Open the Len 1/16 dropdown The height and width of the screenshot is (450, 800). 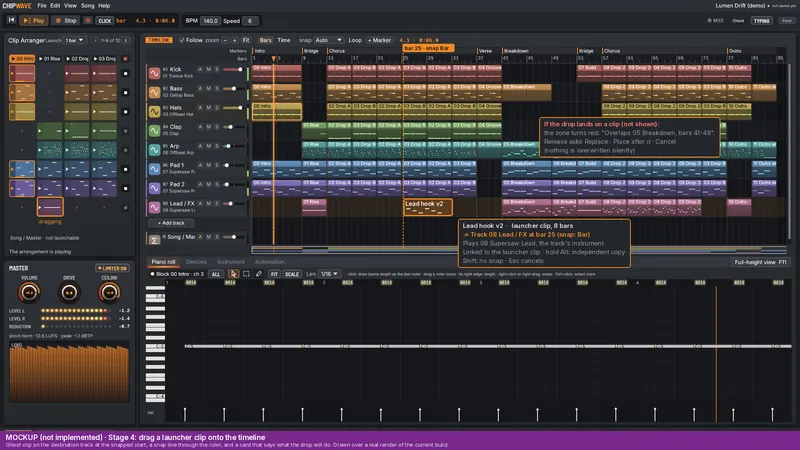coord(329,274)
